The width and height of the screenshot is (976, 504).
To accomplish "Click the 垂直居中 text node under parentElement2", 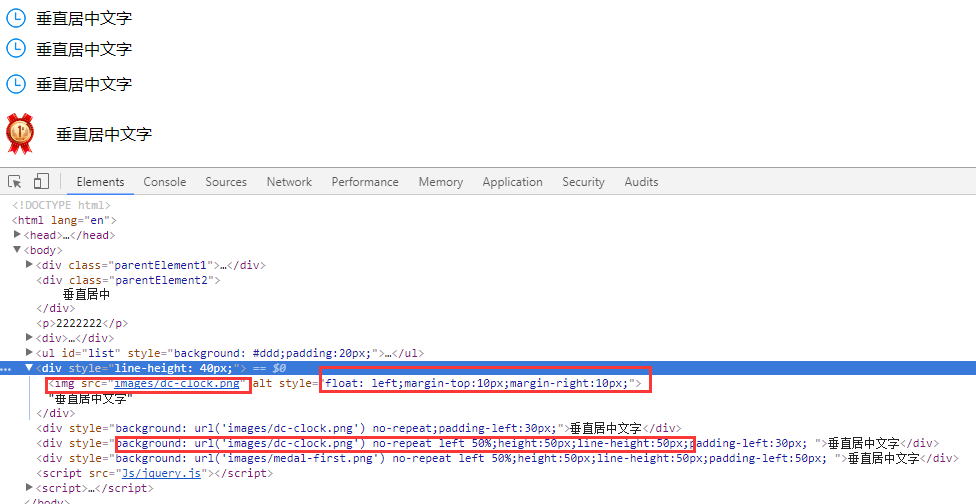I will click(x=87, y=294).
